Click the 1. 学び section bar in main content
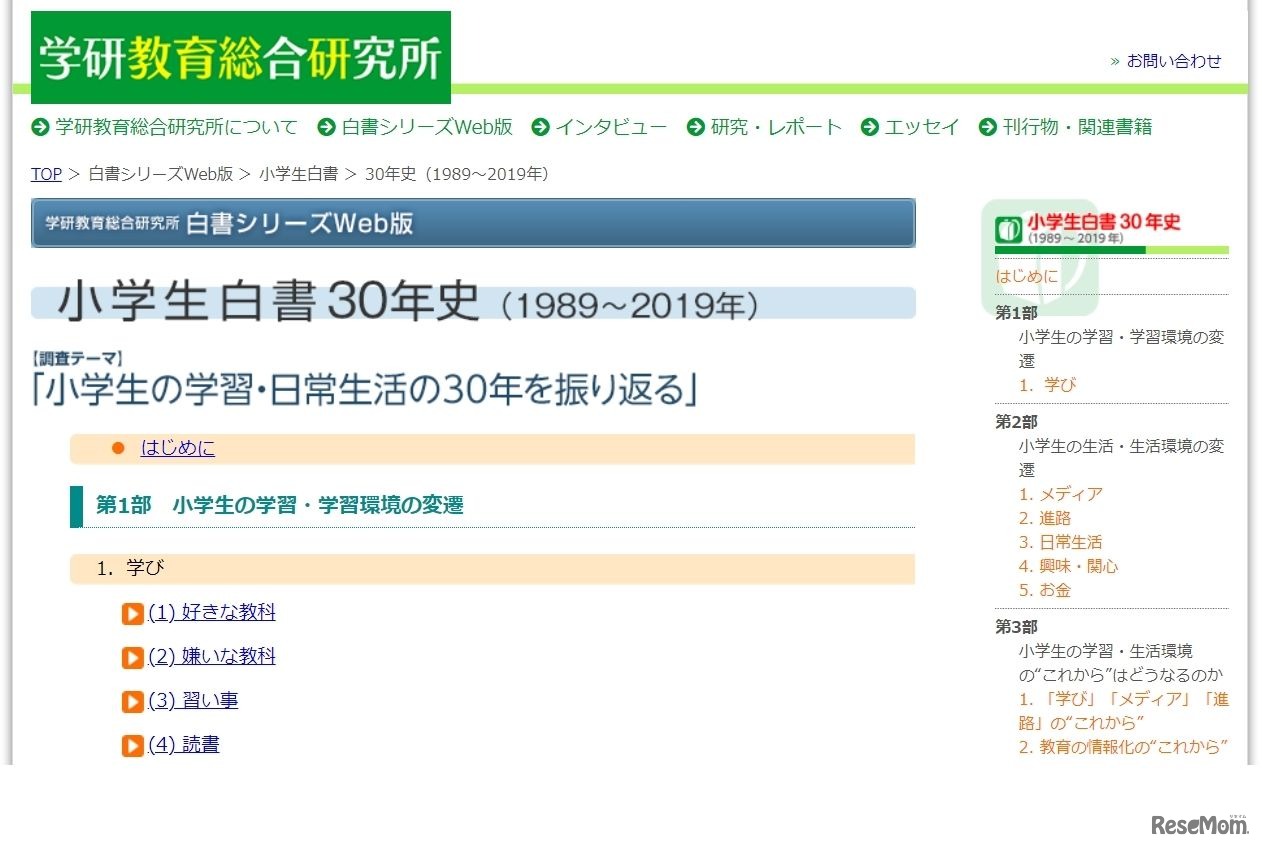1262x848 pixels. (492, 569)
